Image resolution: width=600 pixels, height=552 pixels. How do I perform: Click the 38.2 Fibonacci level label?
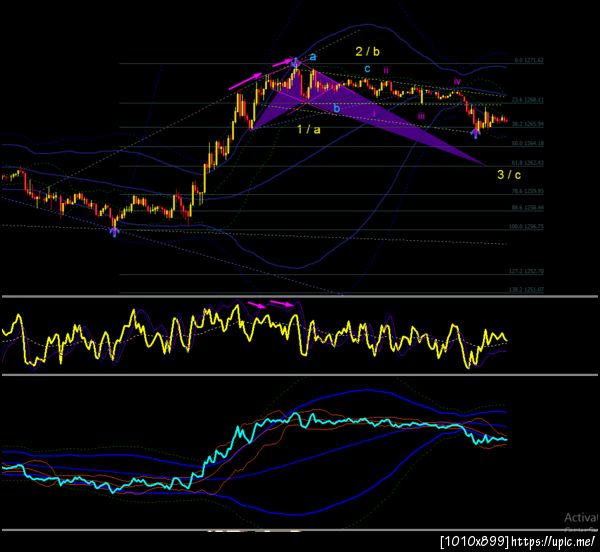(528, 124)
